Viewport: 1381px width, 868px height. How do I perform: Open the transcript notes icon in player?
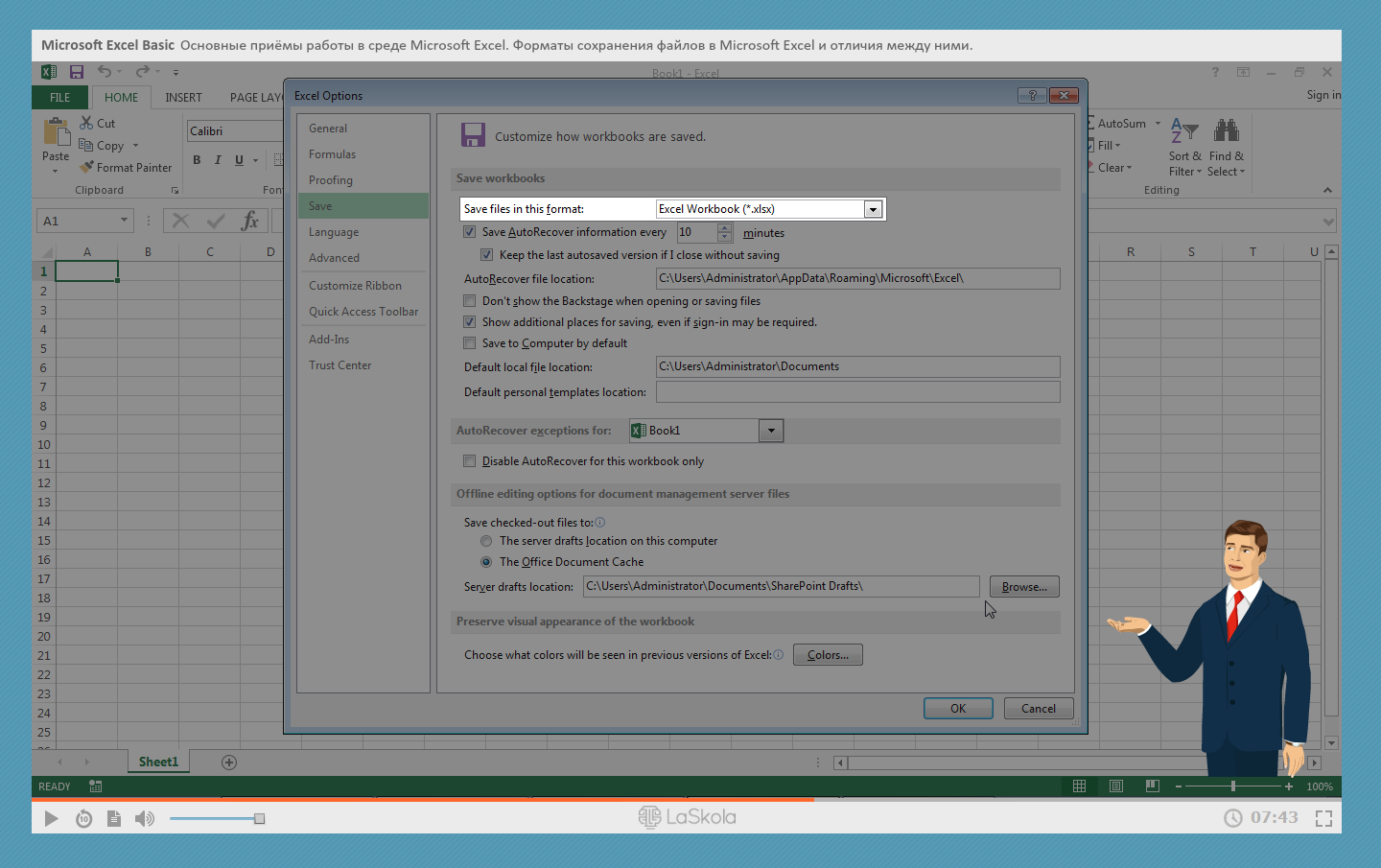[x=114, y=818]
